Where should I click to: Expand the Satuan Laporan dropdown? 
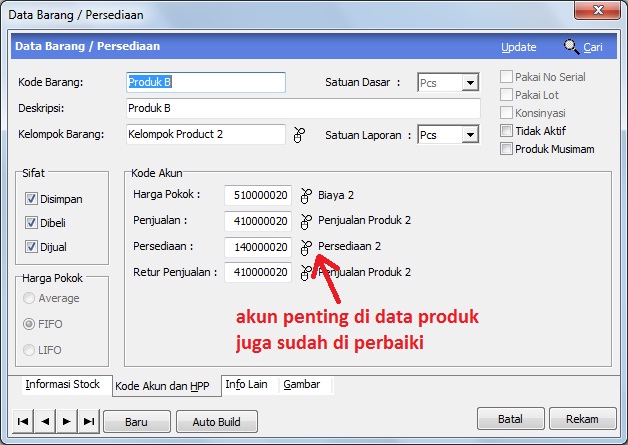[470, 135]
